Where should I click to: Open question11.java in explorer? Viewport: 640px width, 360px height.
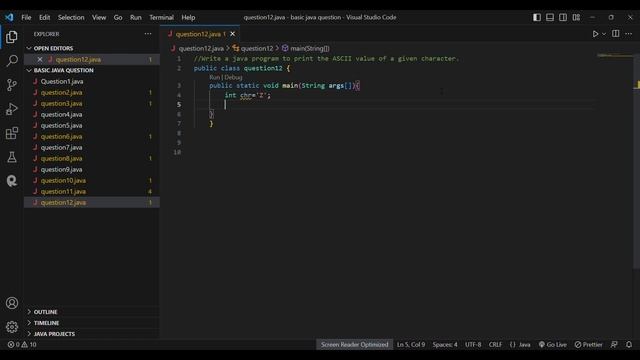[x=91, y=191]
